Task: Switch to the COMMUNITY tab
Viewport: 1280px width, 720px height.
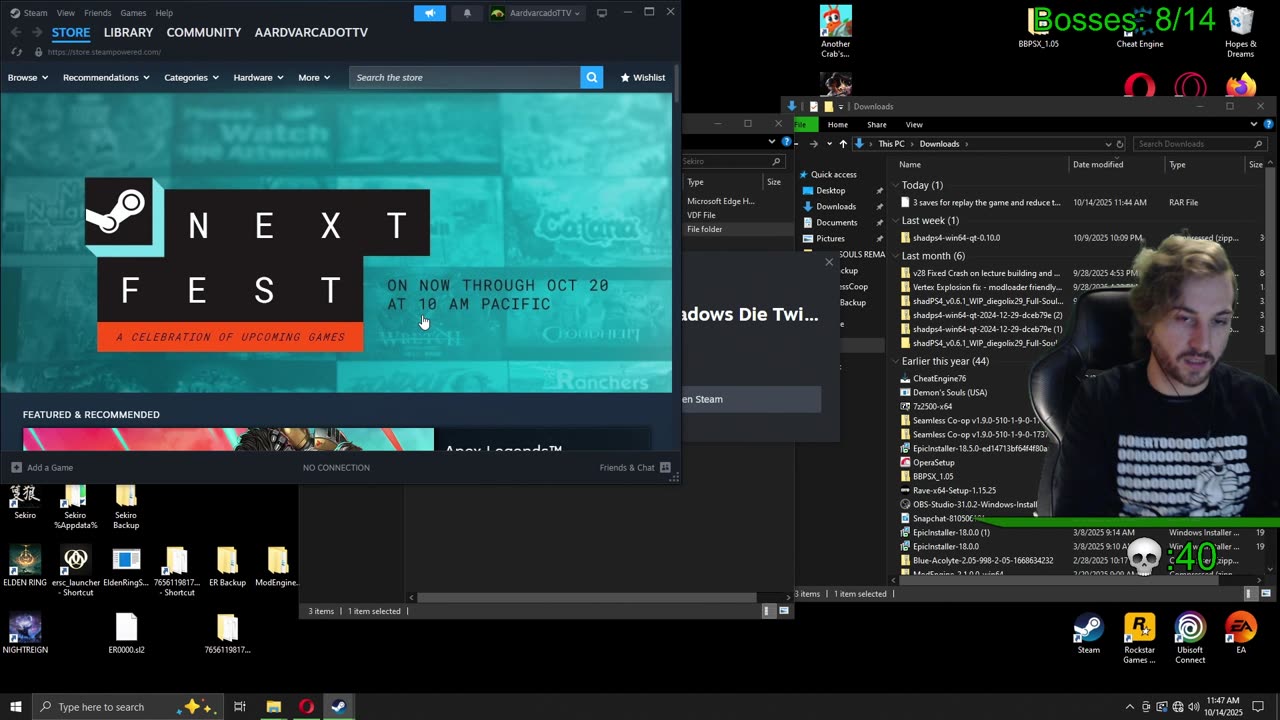Action: 204,32
